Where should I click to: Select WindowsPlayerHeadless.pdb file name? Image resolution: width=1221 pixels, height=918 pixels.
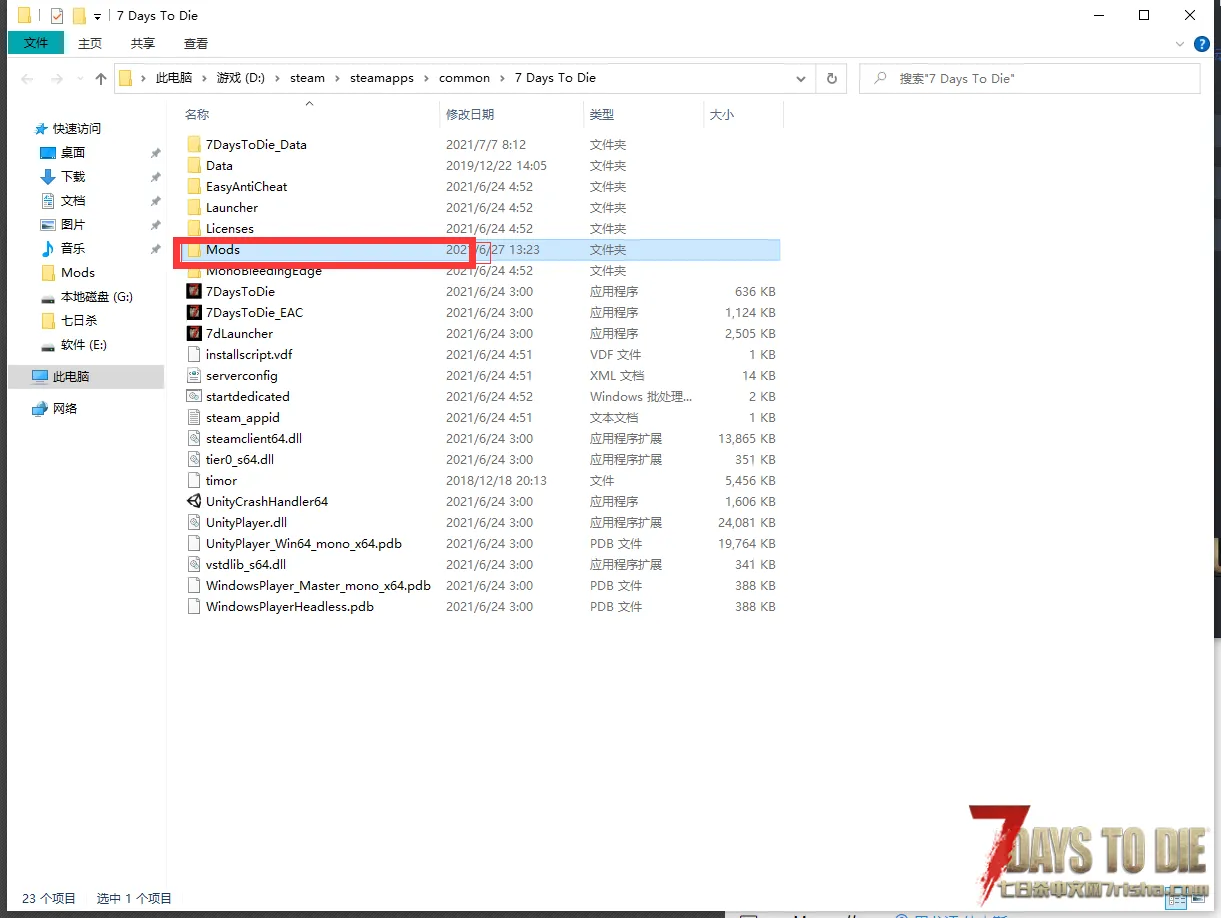click(x=290, y=607)
